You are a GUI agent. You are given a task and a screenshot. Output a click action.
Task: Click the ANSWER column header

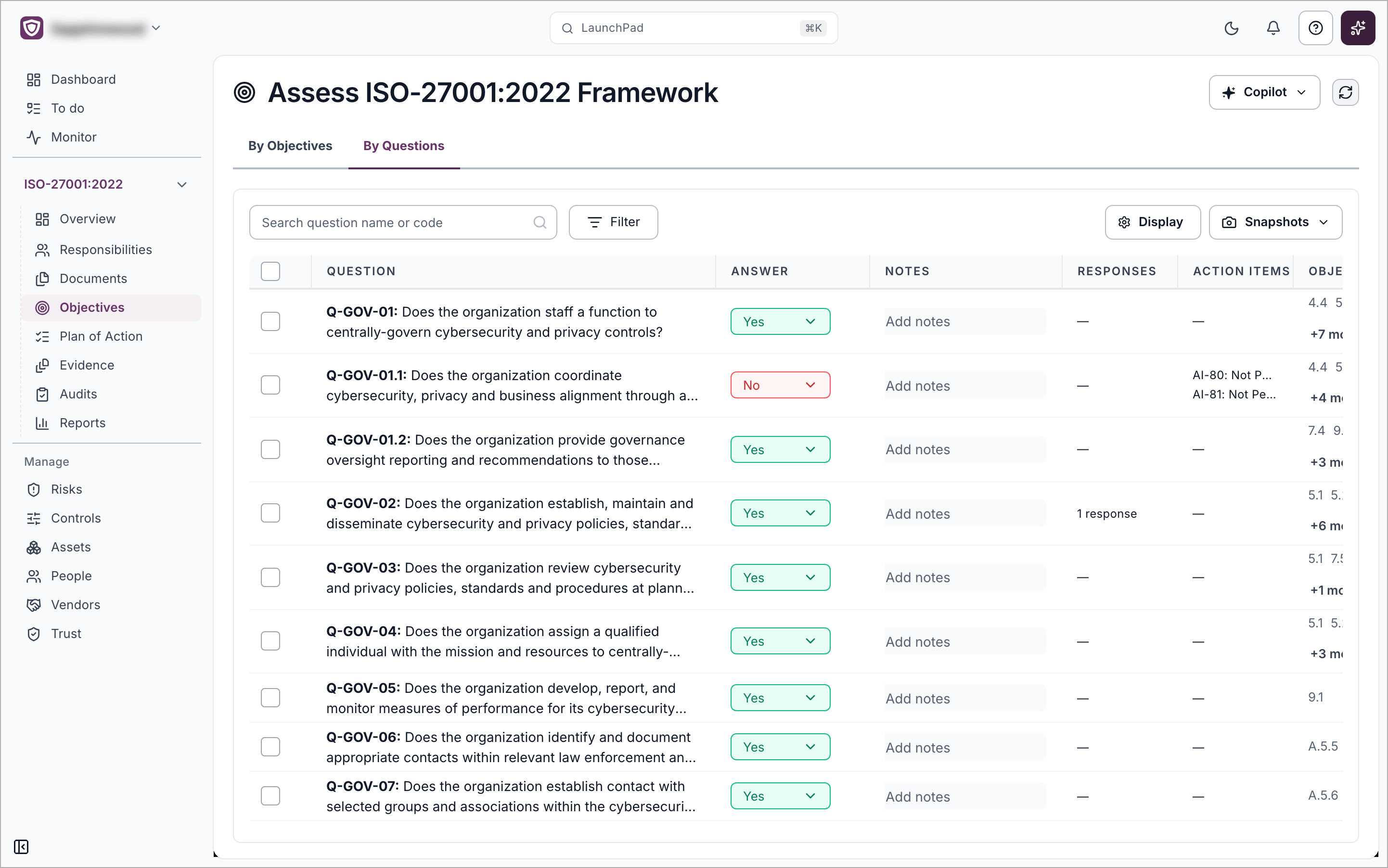click(759, 271)
